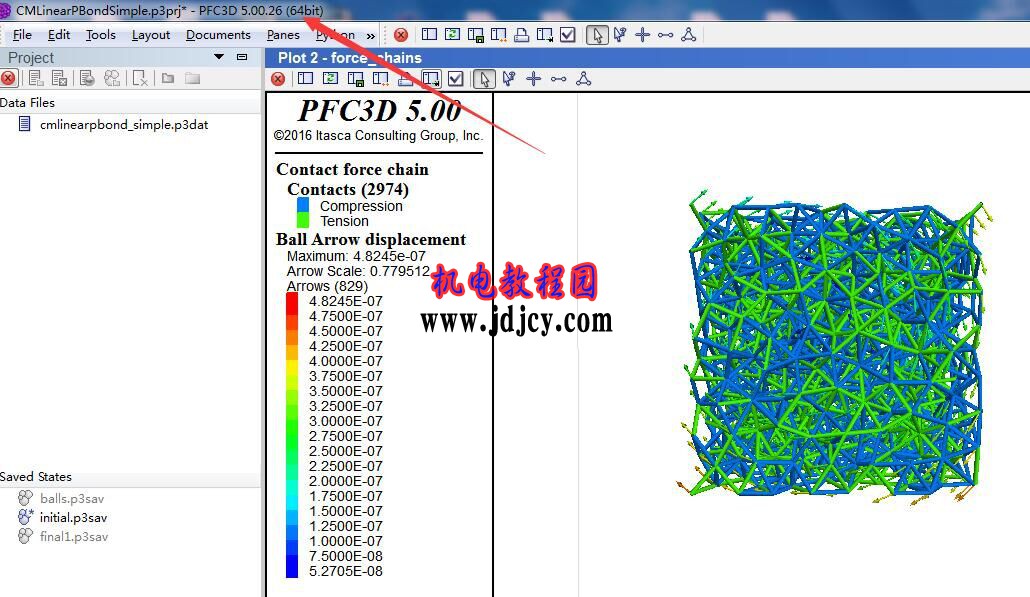Select the plus center tool in main toolbar

642,35
